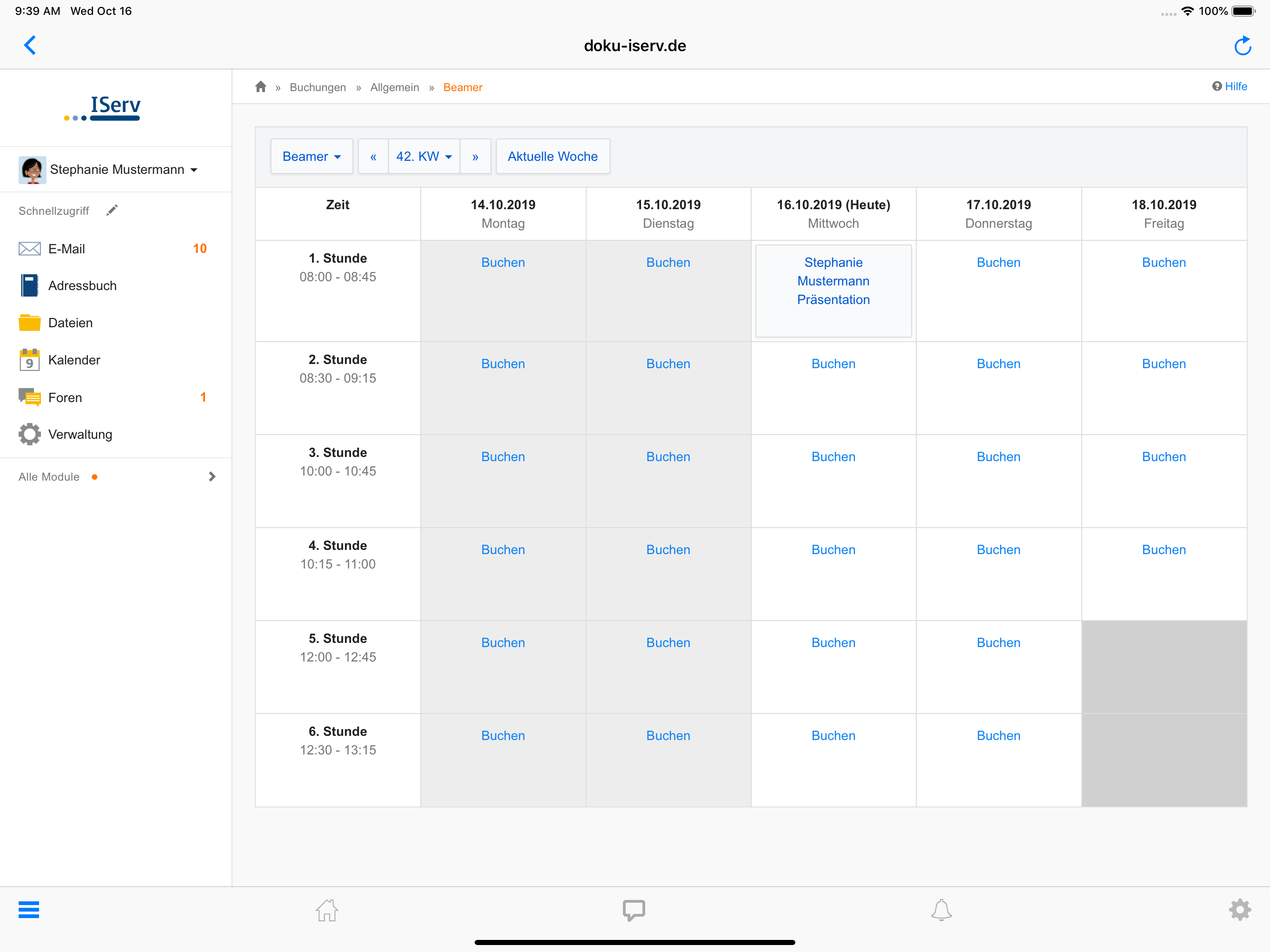The image size is (1270, 952).
Task: Open the 42. KW week selector
Action: [423, 156]
